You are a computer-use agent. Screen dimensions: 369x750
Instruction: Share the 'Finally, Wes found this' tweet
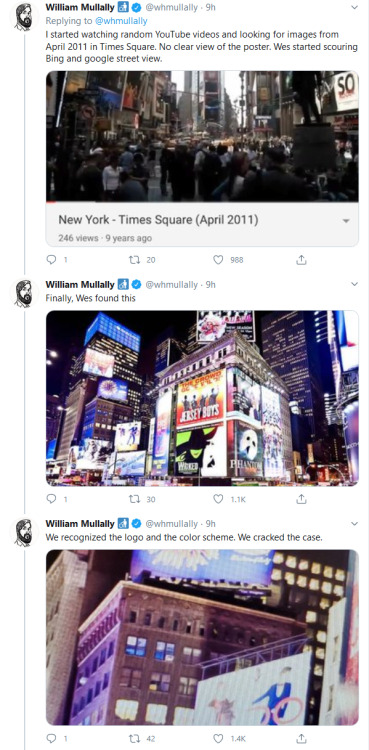coord(301,499)
